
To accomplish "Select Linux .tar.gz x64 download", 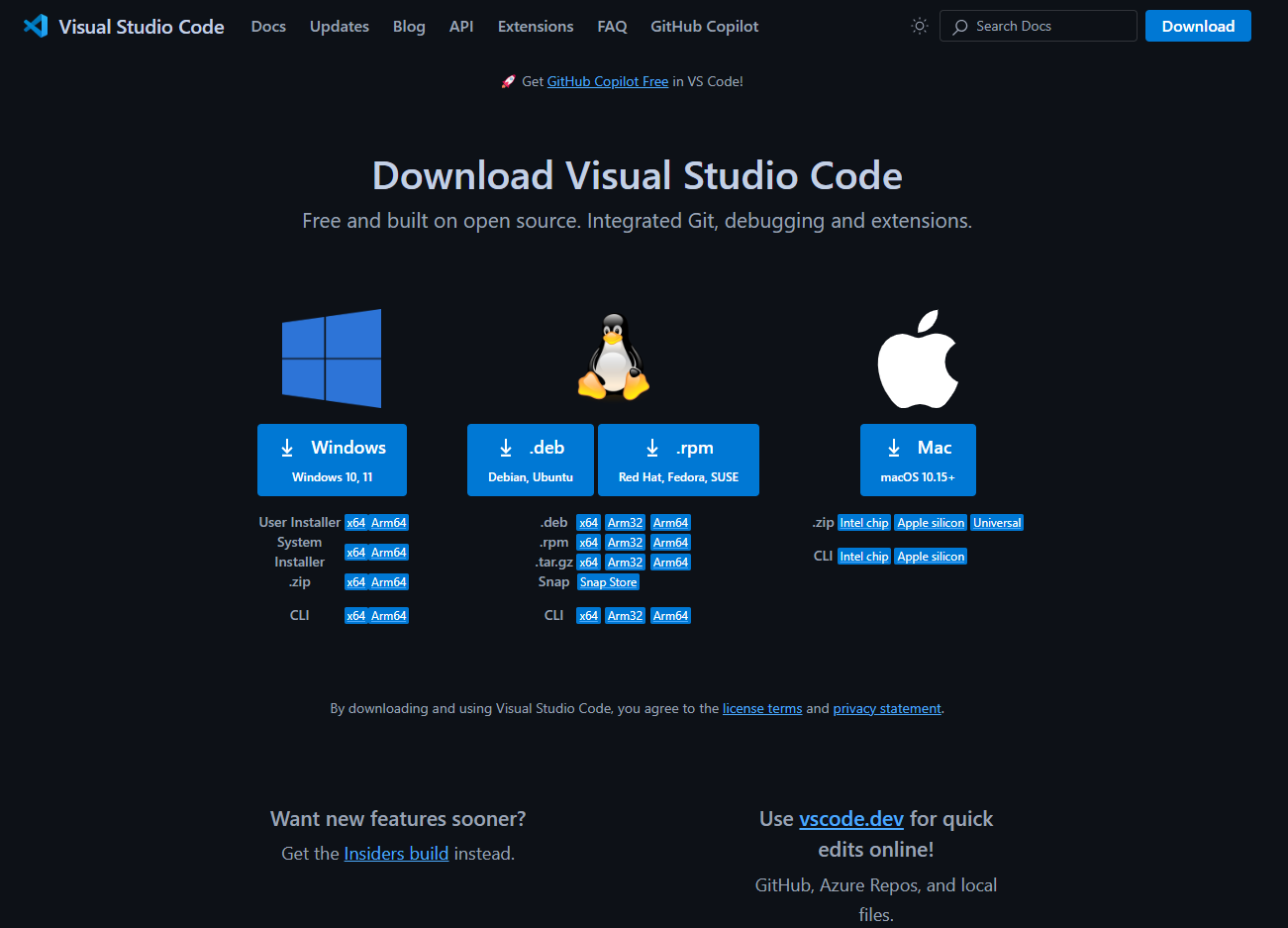I will pyautogui.click(x=589, y=563).
